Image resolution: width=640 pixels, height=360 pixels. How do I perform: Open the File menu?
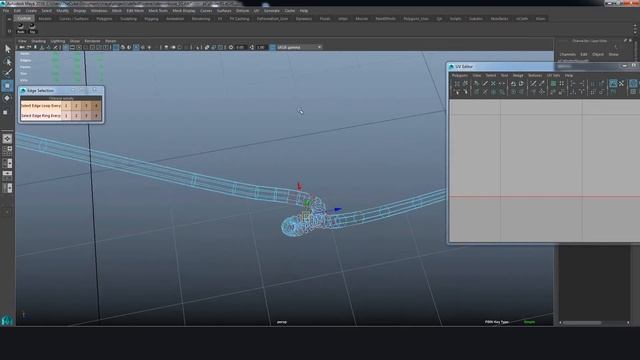tap(6, 11)
